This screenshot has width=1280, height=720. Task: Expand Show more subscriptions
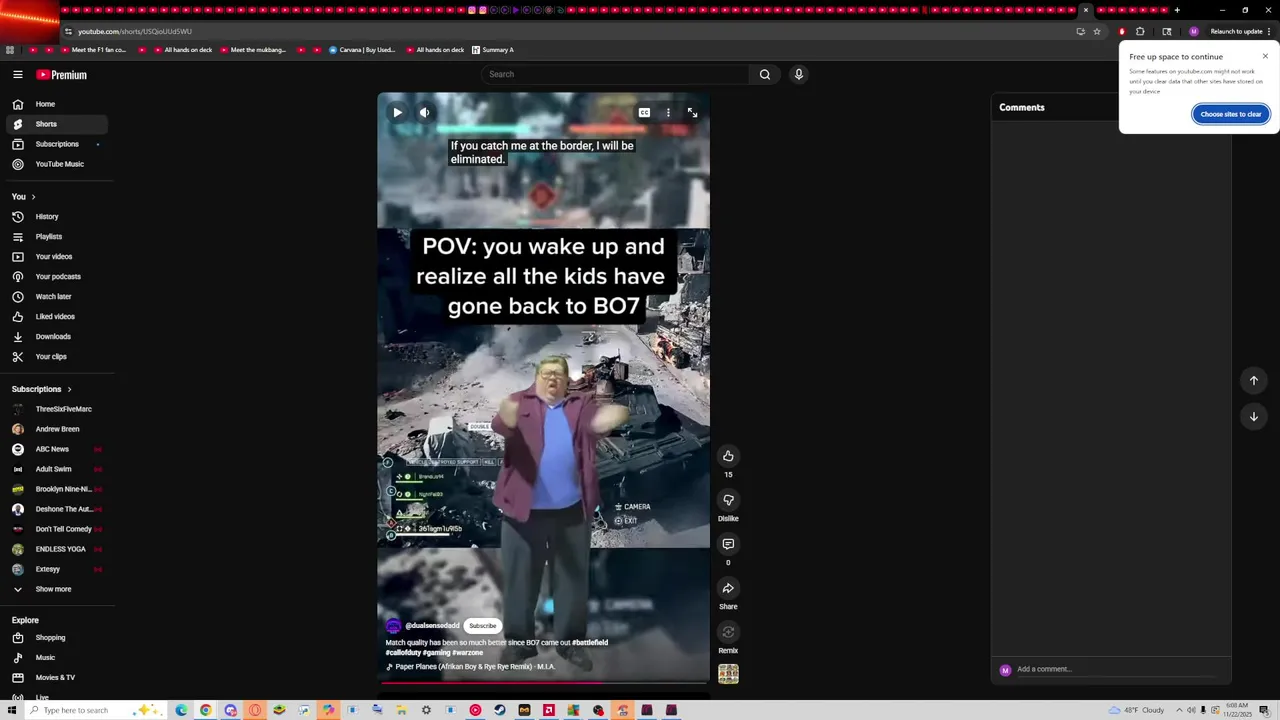click(57, 589)
